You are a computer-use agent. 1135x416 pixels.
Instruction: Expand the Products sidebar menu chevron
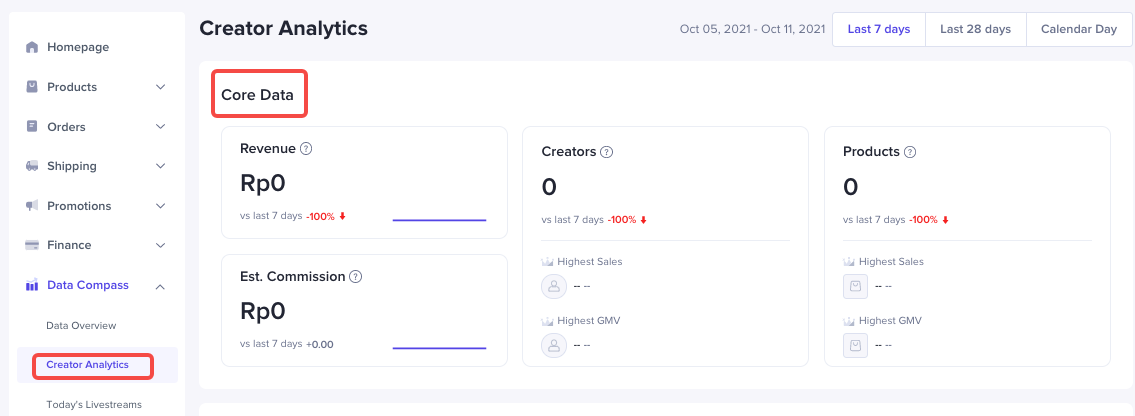coord(161,87)
